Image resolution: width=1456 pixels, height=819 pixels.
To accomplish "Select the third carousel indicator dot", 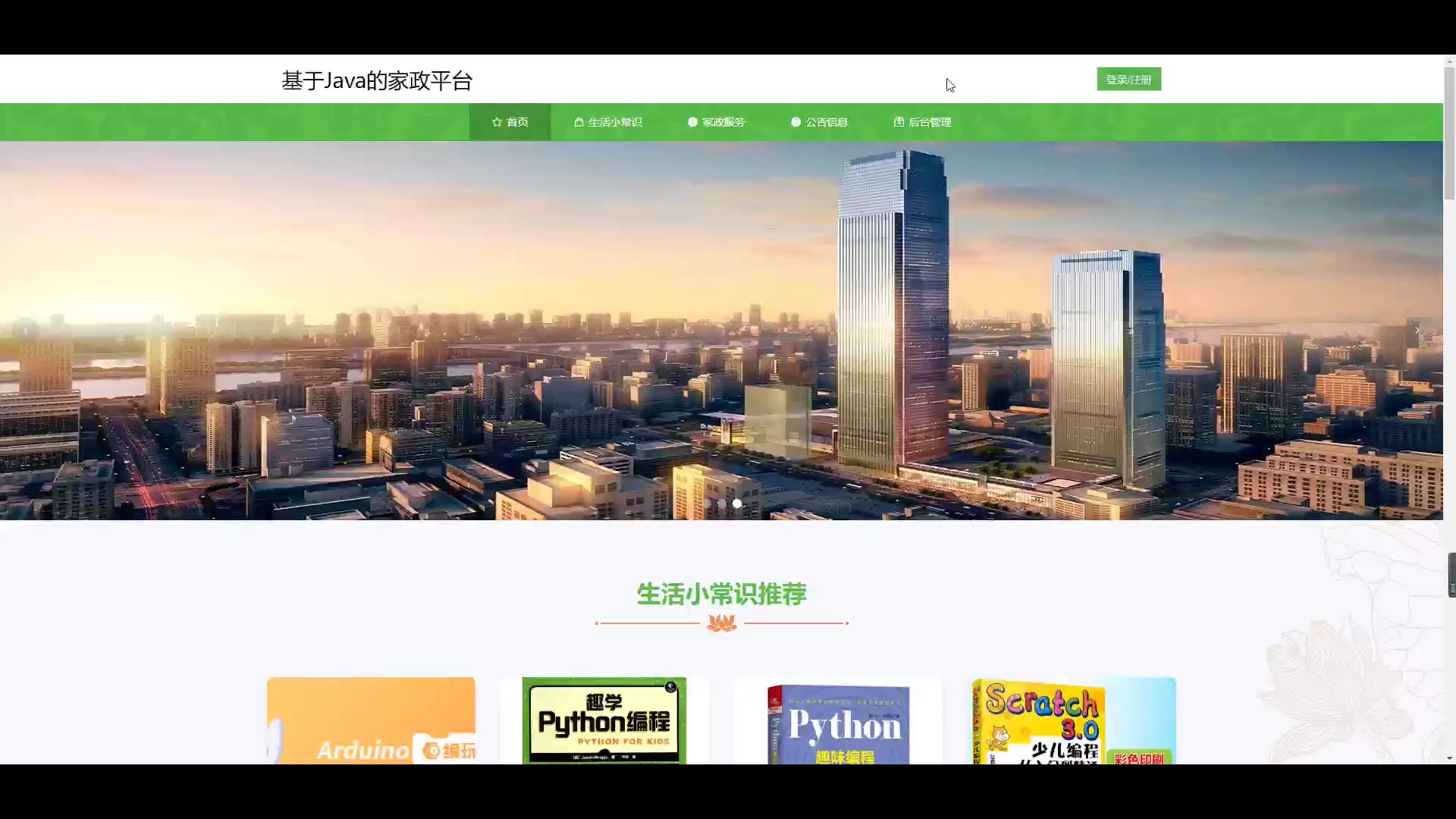I will point(737,504).
